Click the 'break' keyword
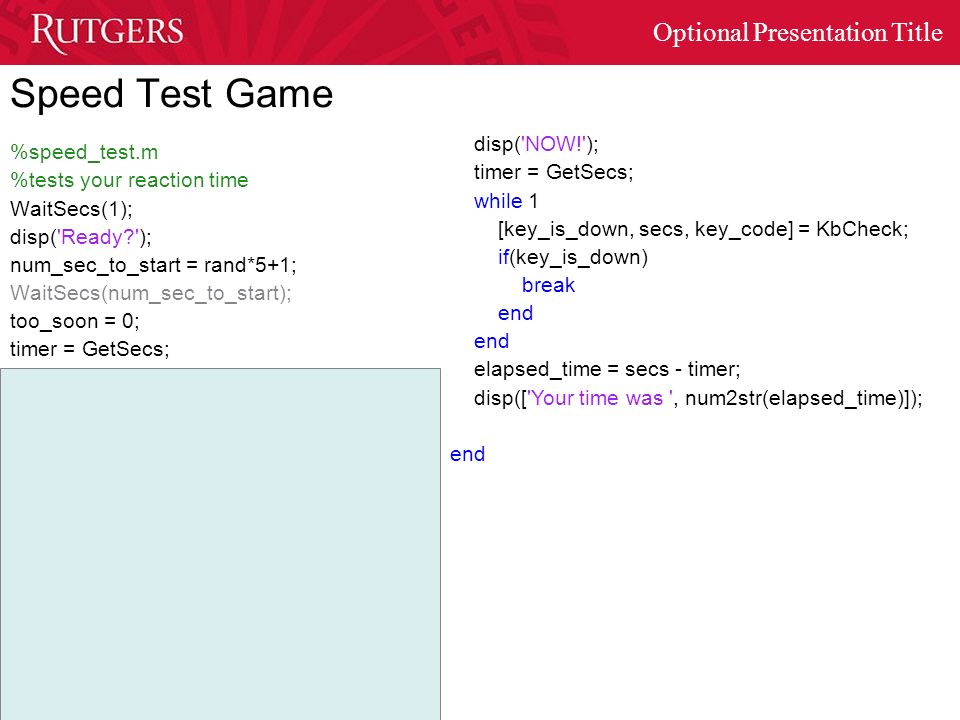The height and width of the screenshot is (720, 960). (x=548, y=285)
